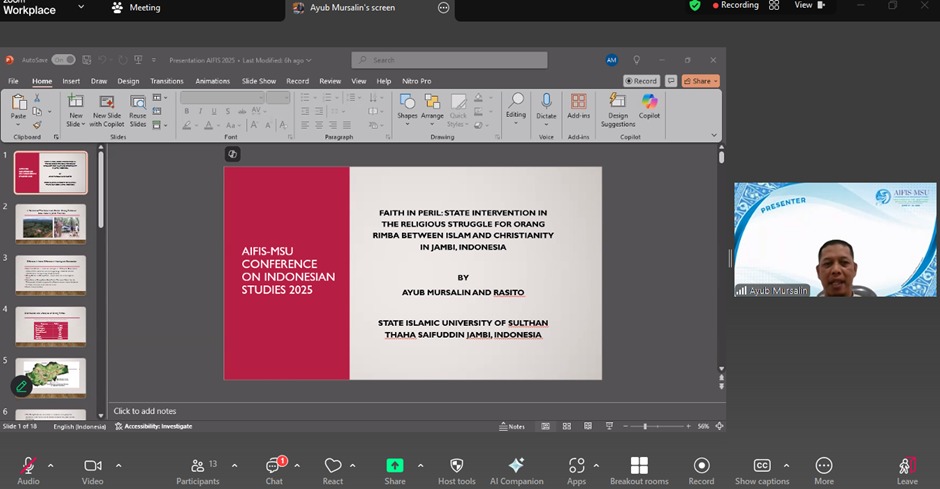The width and height of the screenshot is (940, 489).
Task: Open Breakout rooms in Zoom
Action: 639,466
